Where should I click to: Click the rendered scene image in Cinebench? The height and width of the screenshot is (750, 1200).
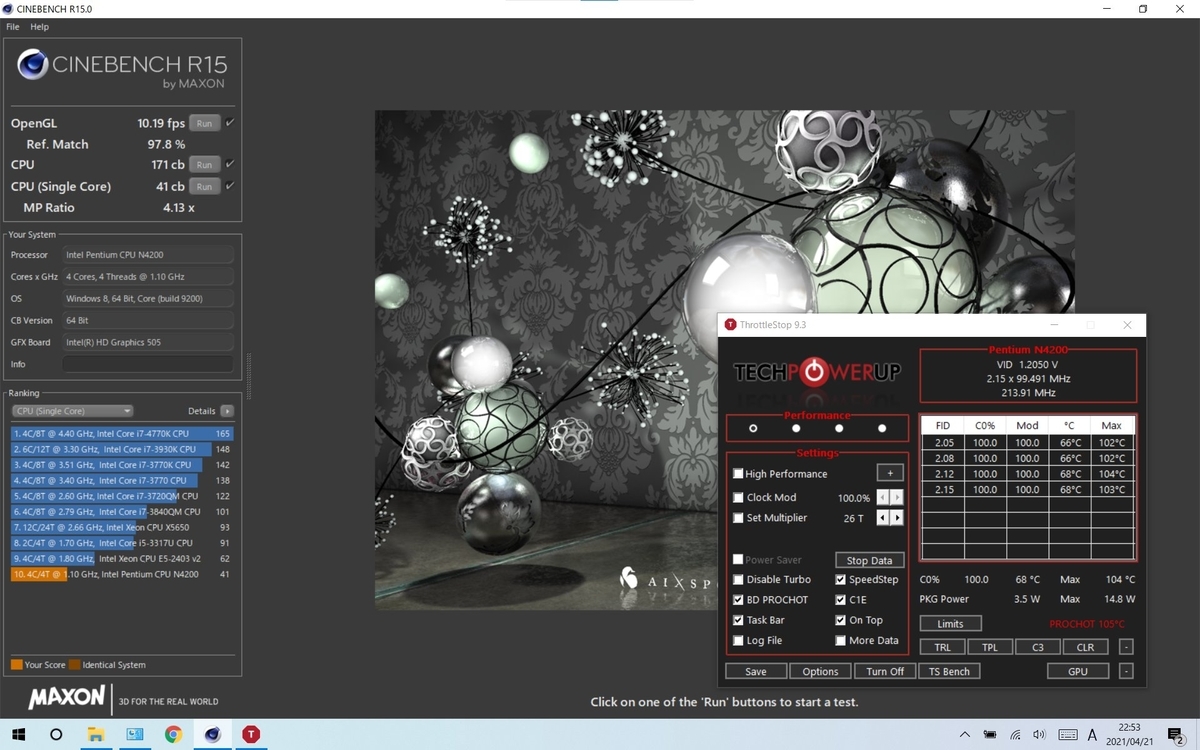tap(725, 360)
